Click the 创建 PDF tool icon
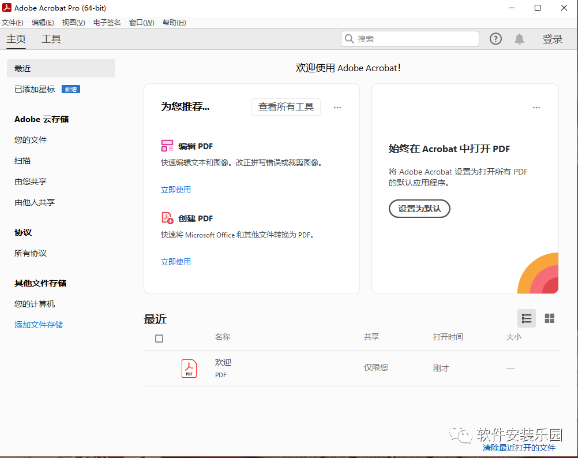This screenshot has height=458, width=578. [x=167, y=218]
